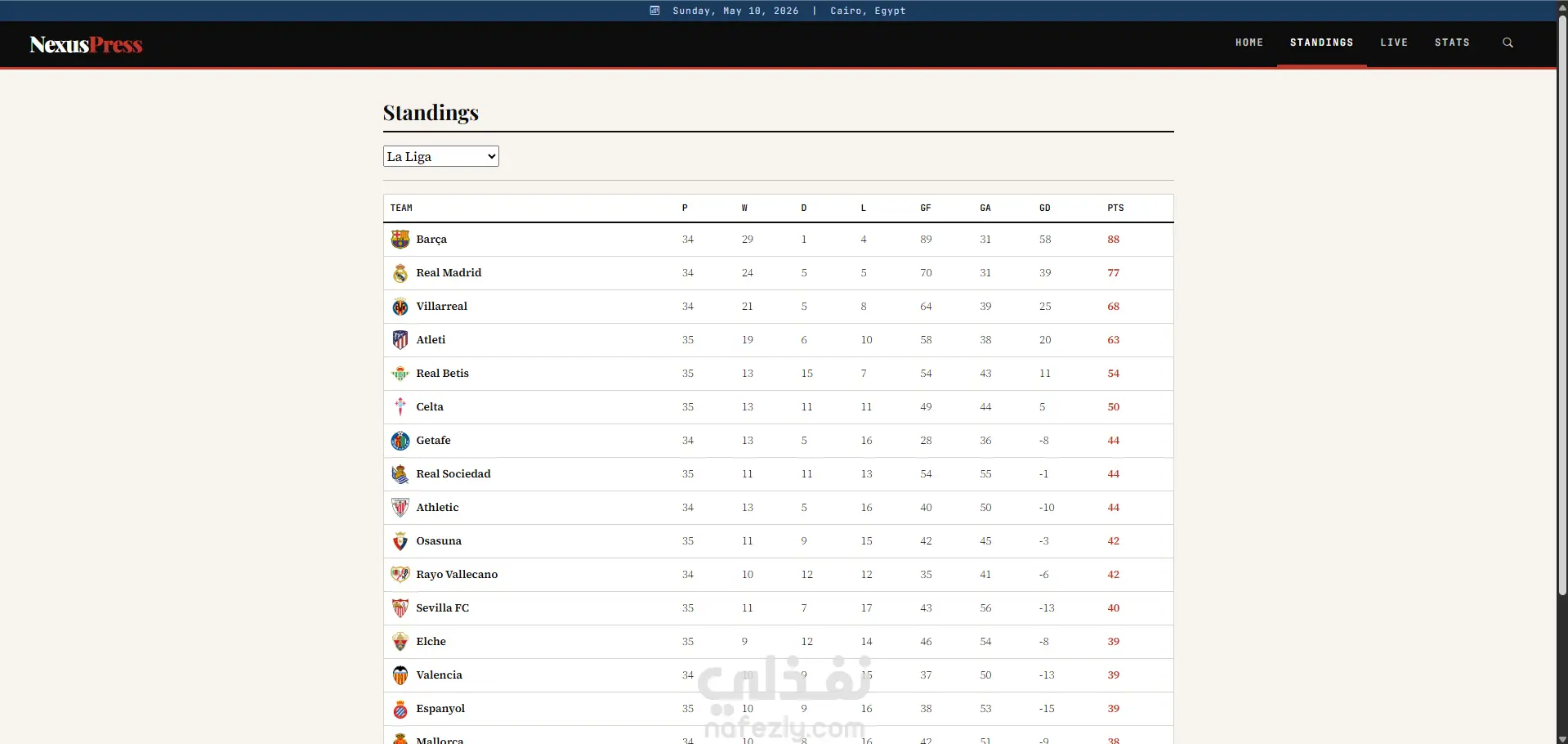Click the Standings page heading
The width and height of the screenshot is (1568, 744).
tap(431, 113)
